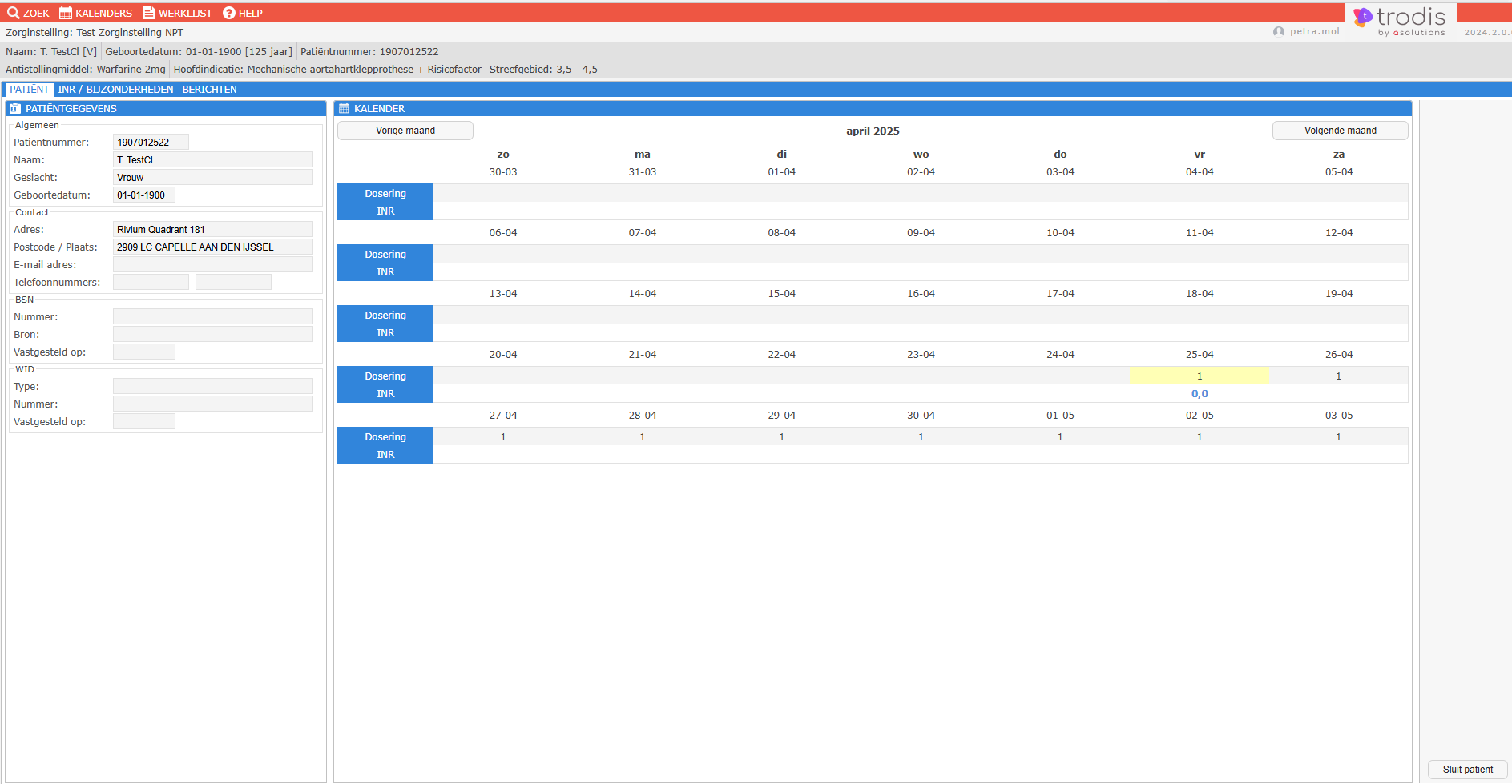Go to Vorige maand
Screen dimensions: 1512x784
coord(405,131)
